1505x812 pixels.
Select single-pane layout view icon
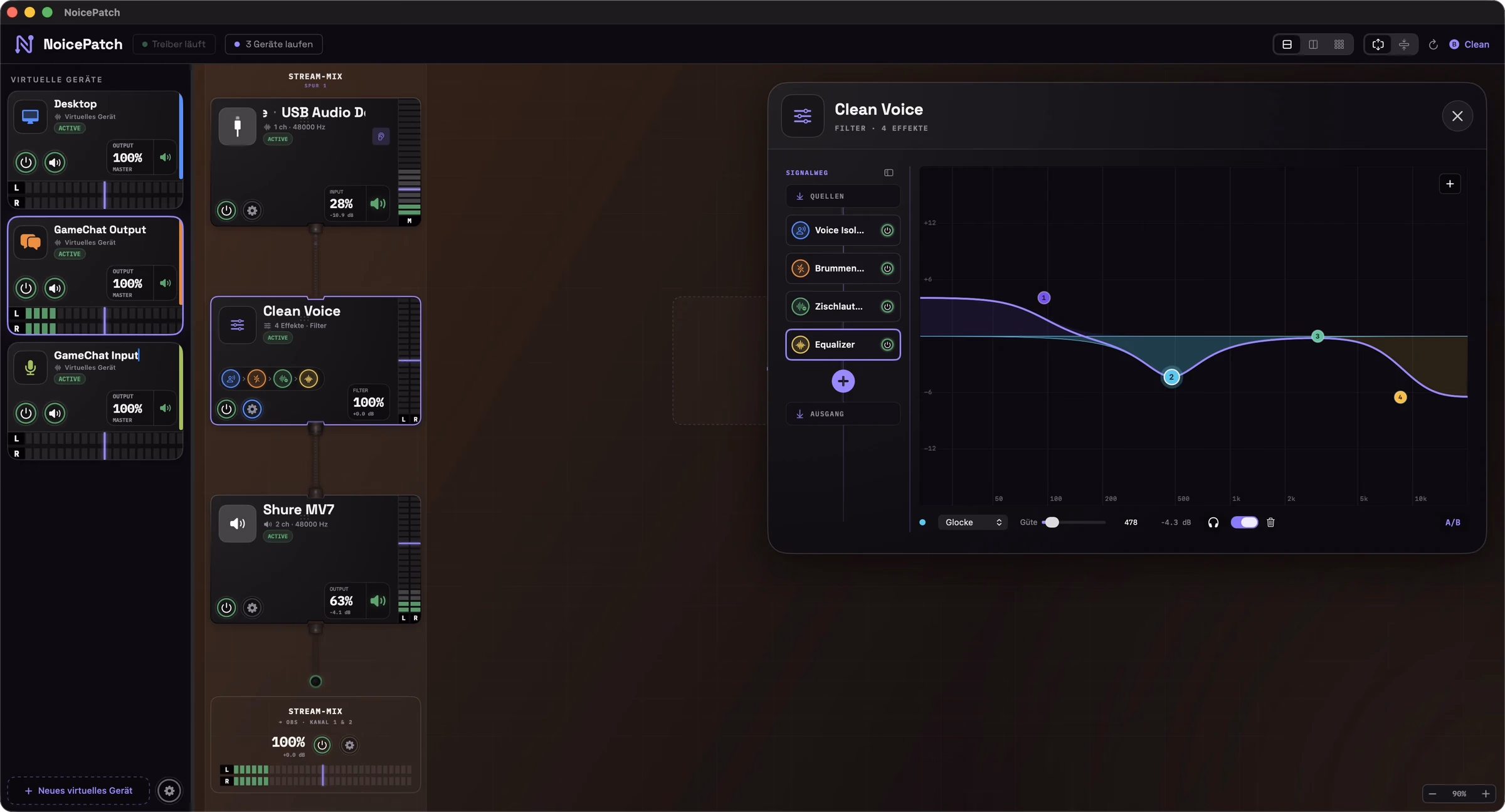click(1287, 45)
